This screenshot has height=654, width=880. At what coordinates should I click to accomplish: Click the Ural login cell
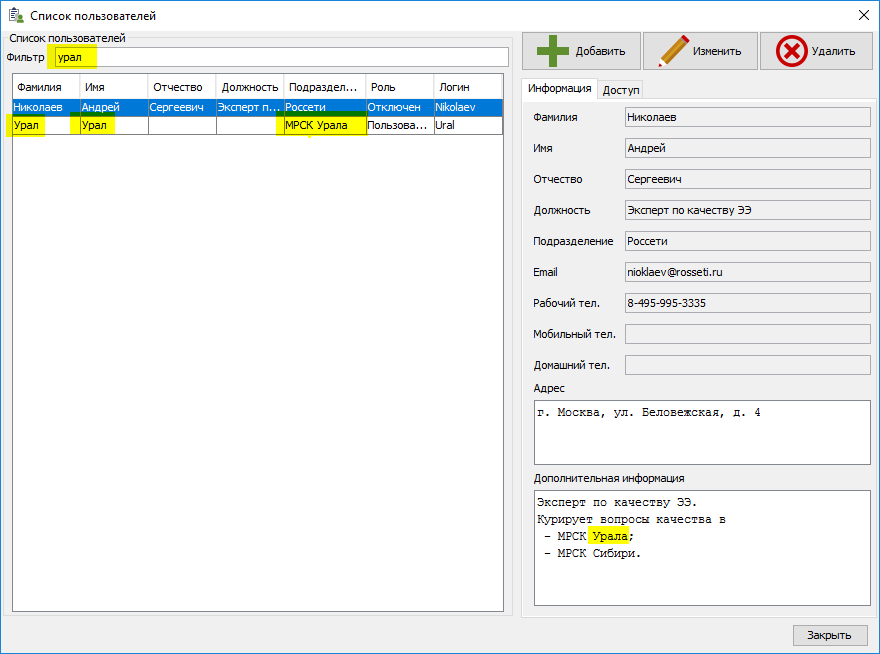tap(468, 125)
